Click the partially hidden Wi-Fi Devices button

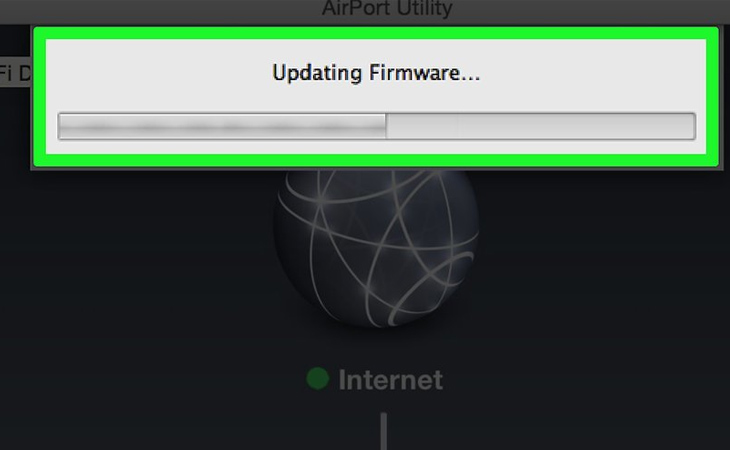pos(15,73)
